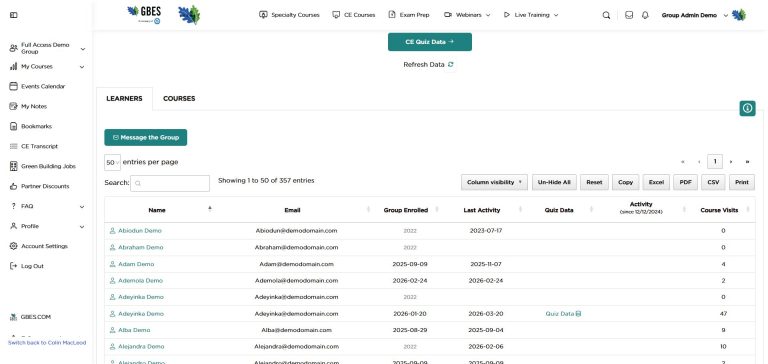
Task: Click the CE Quiz Data button
Action: [430, 42]
